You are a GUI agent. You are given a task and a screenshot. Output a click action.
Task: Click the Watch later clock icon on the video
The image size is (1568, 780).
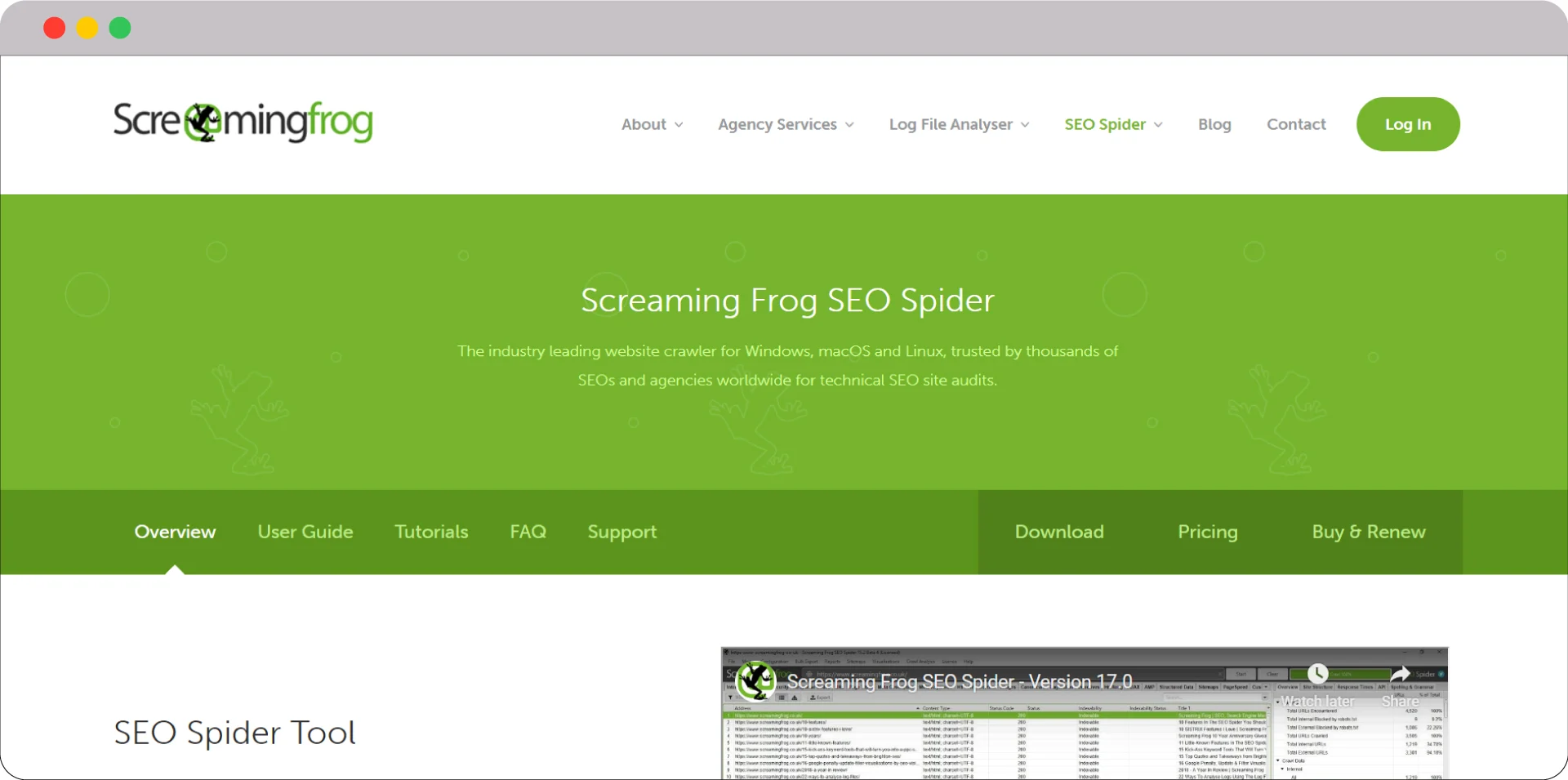[x=1316, y=673]
